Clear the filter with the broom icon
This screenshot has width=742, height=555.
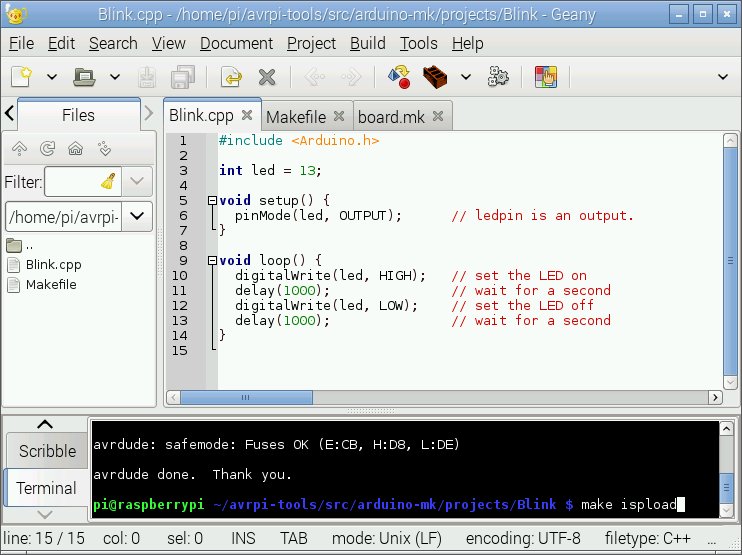pos(108,182)
